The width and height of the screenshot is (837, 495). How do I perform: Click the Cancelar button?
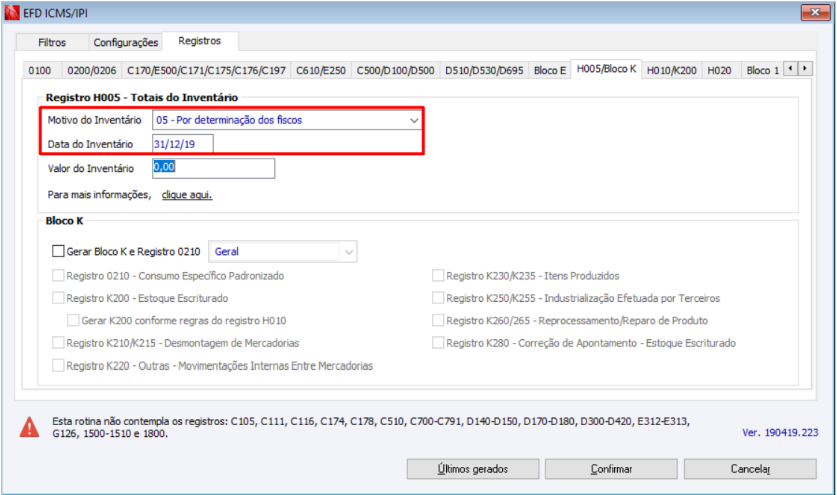pyautogui.click(x=750, y=469)
